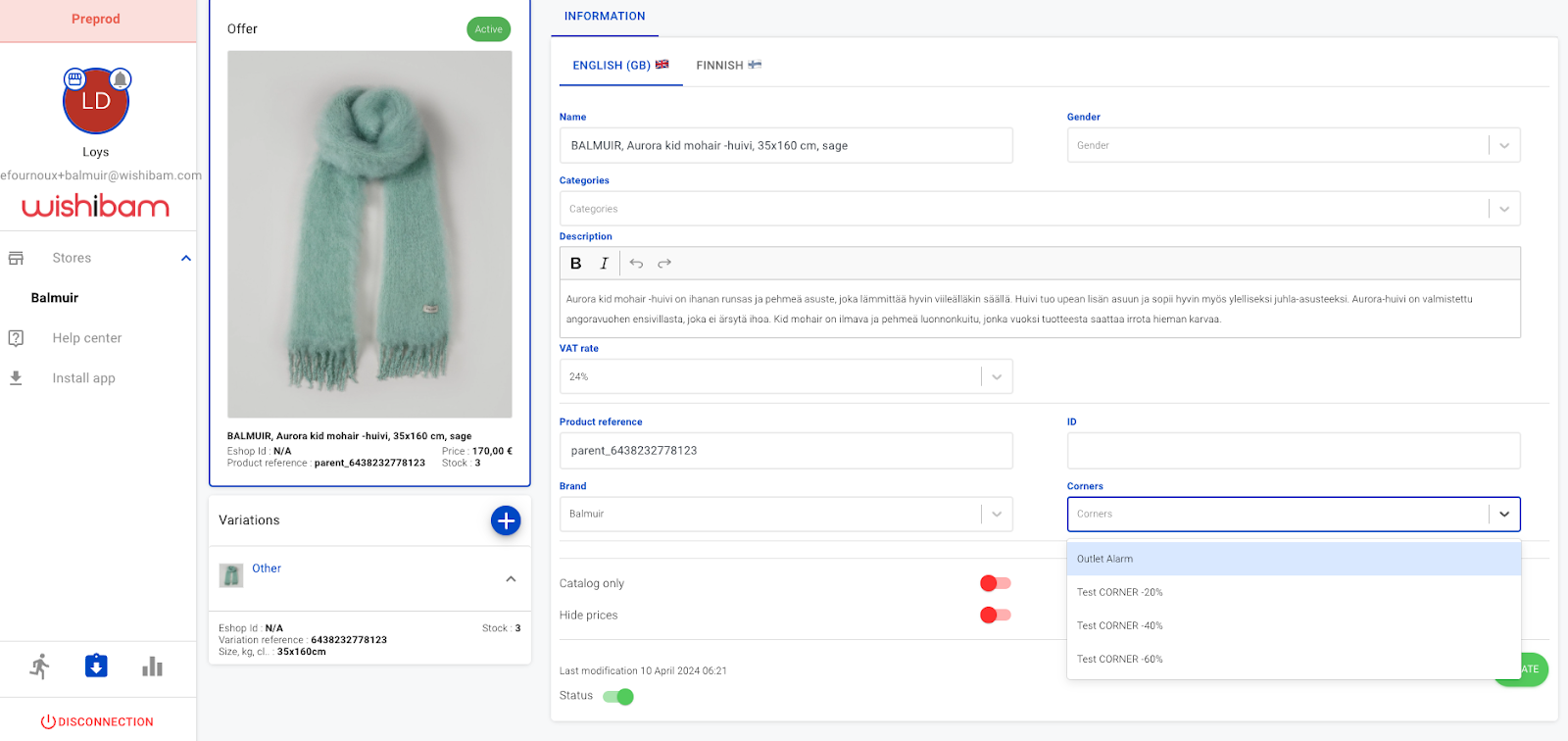Click the Variation reference 6438232778123 text
Screen dimensions: 1568x741
point(303,640)
